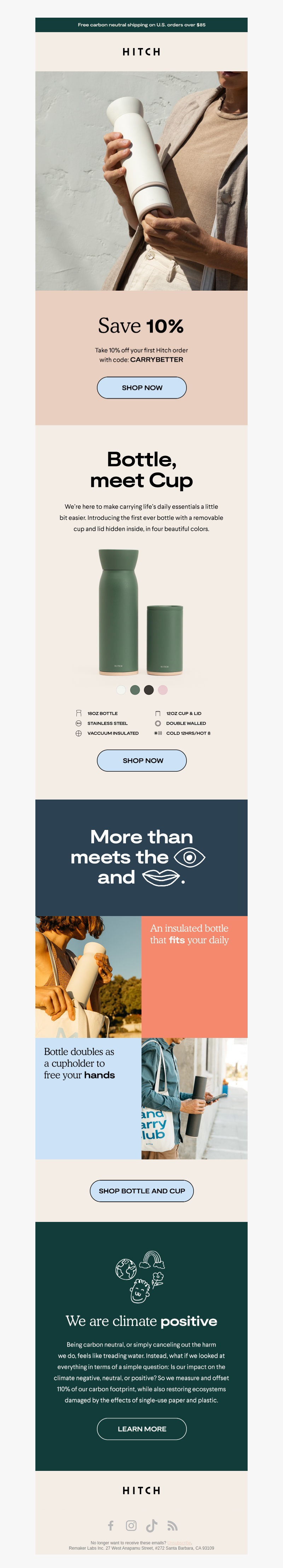Click the free carbon neutral shipping banner
This screenshot has height=1568, width=283.
[x=141, y=25]
